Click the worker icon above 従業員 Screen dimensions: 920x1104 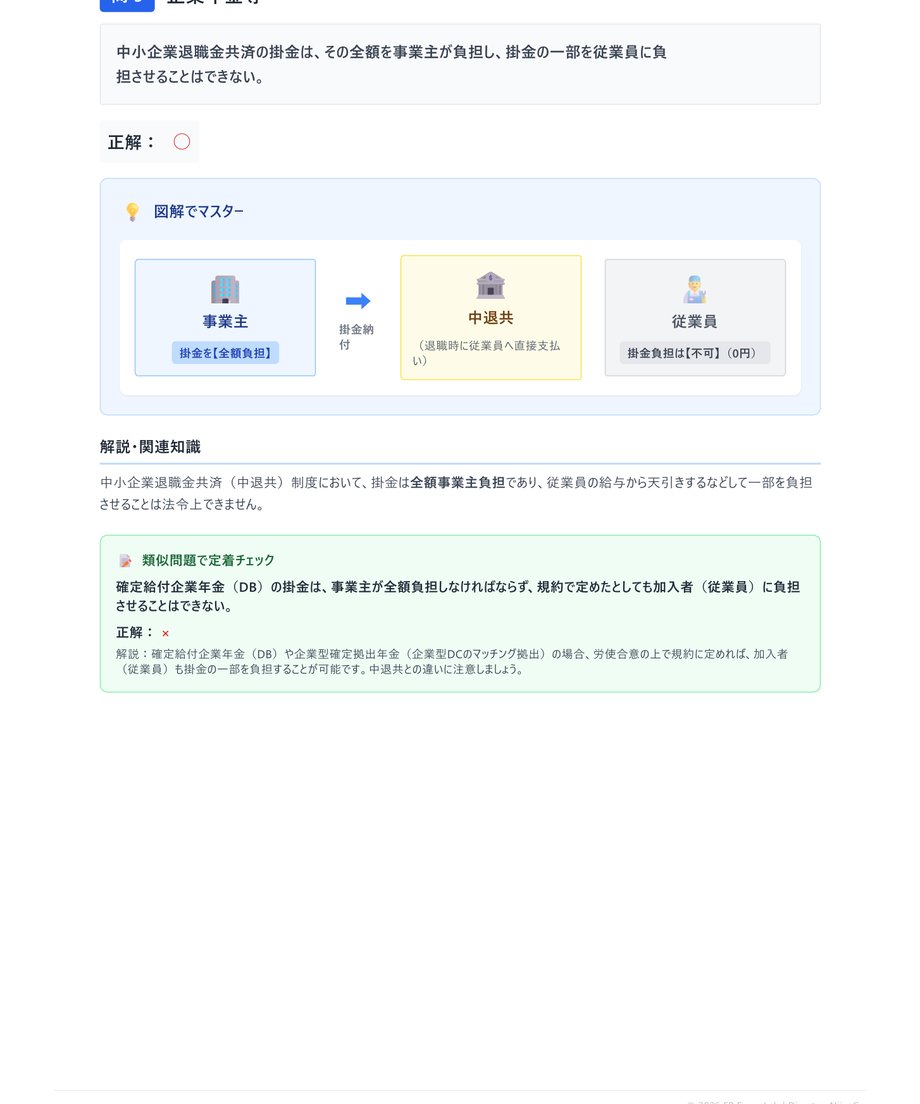695,289
